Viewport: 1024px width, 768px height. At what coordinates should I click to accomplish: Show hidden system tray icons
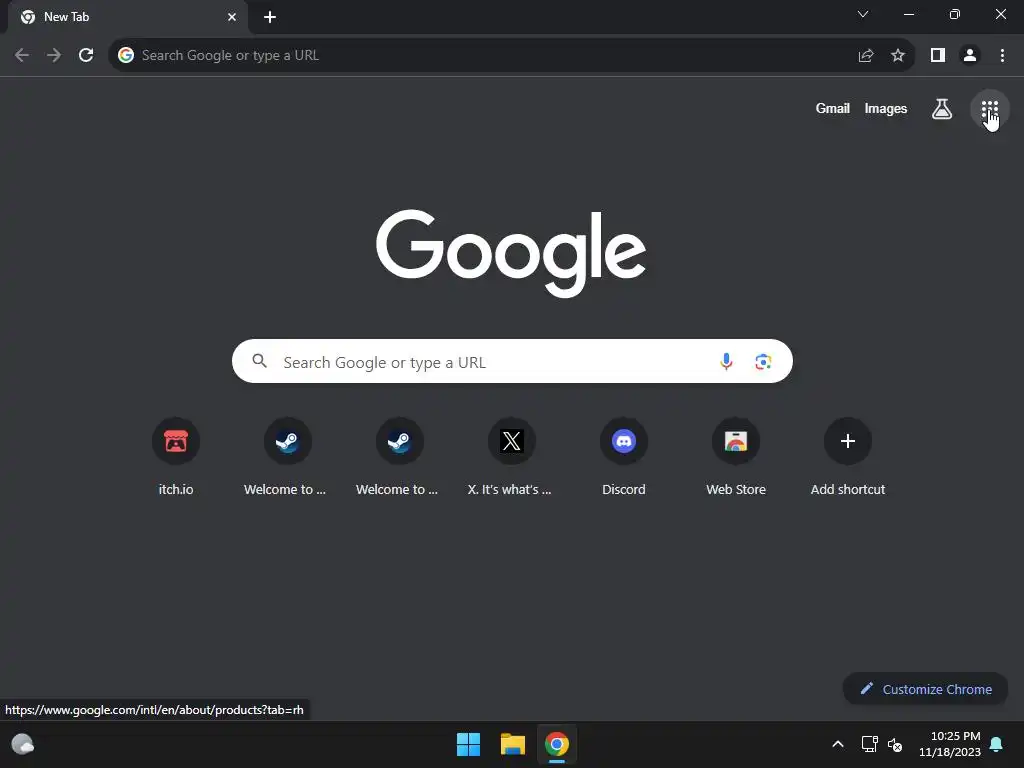click(838, 744)
